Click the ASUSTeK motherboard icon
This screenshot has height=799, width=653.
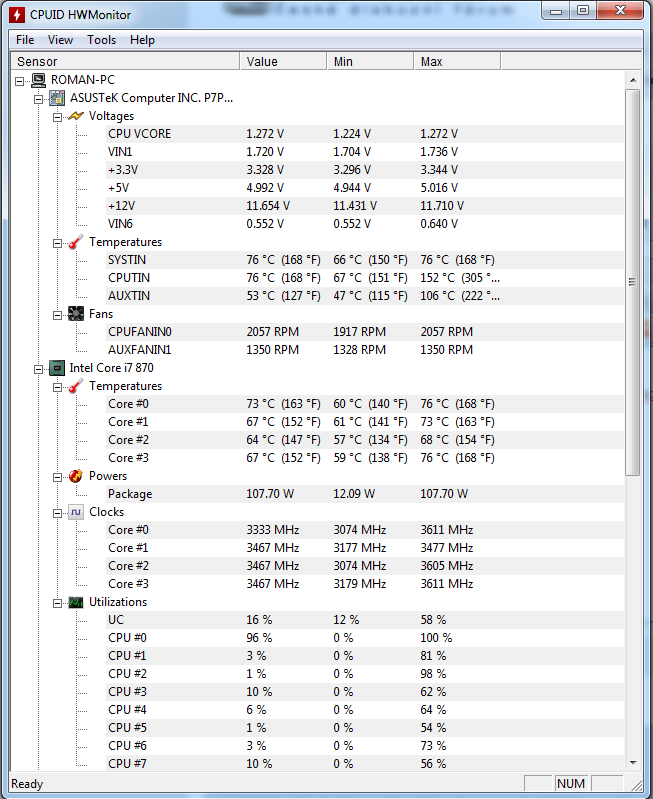(57, 98)
